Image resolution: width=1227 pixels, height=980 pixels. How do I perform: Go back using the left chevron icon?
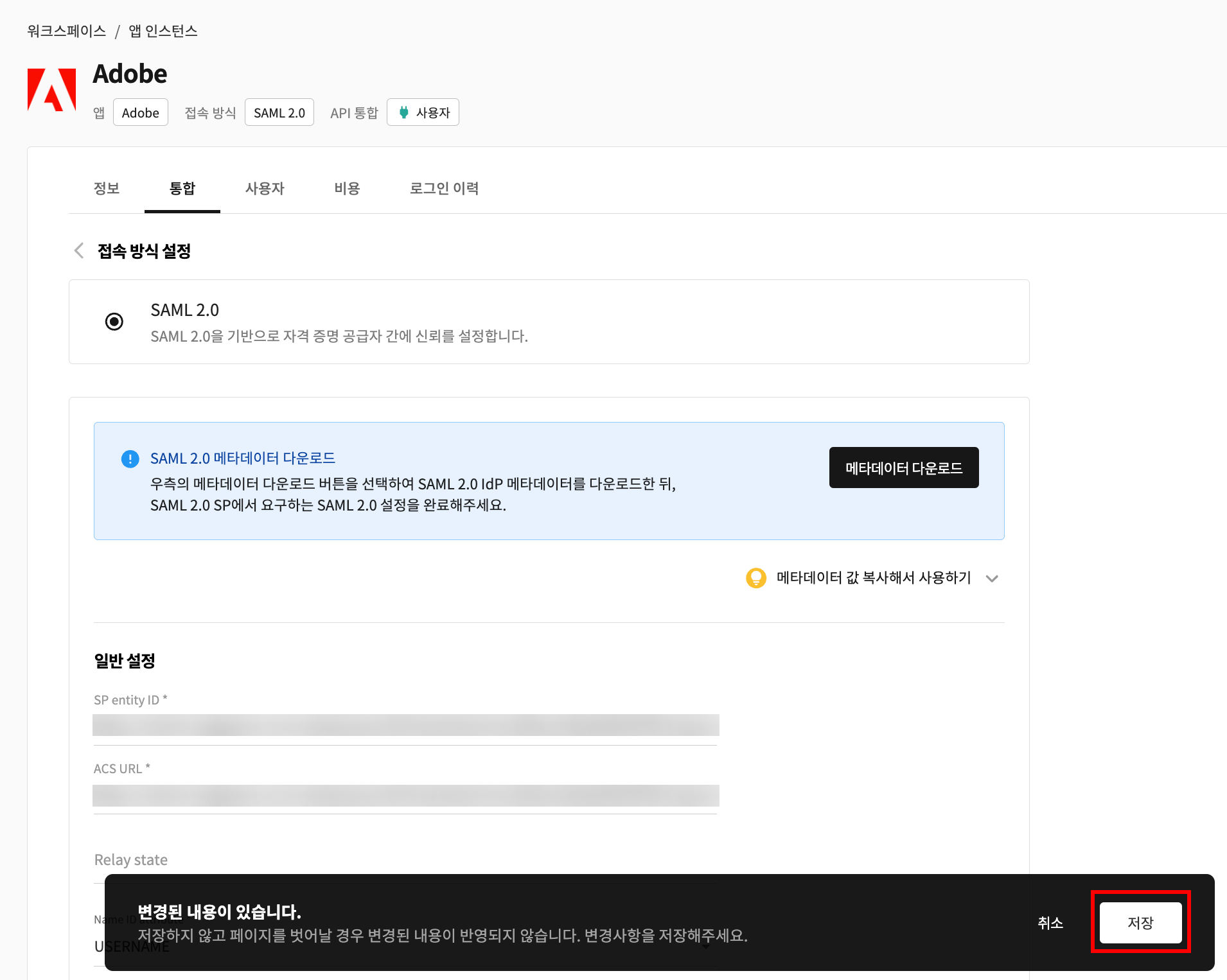pyautogui.click(x=79, y=250)
